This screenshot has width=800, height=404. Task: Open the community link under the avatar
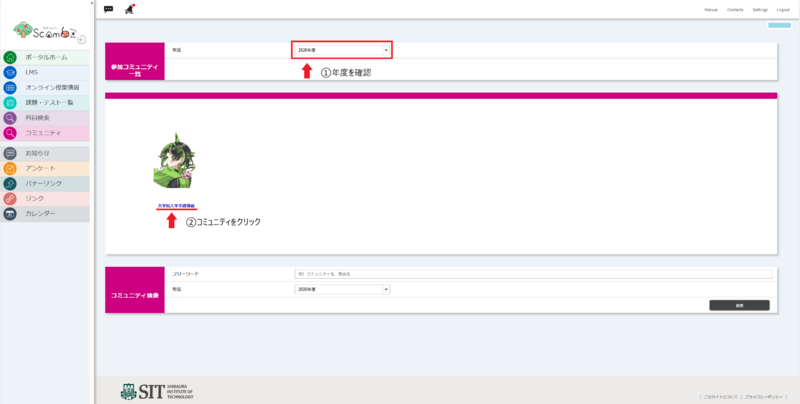point(176,206)
